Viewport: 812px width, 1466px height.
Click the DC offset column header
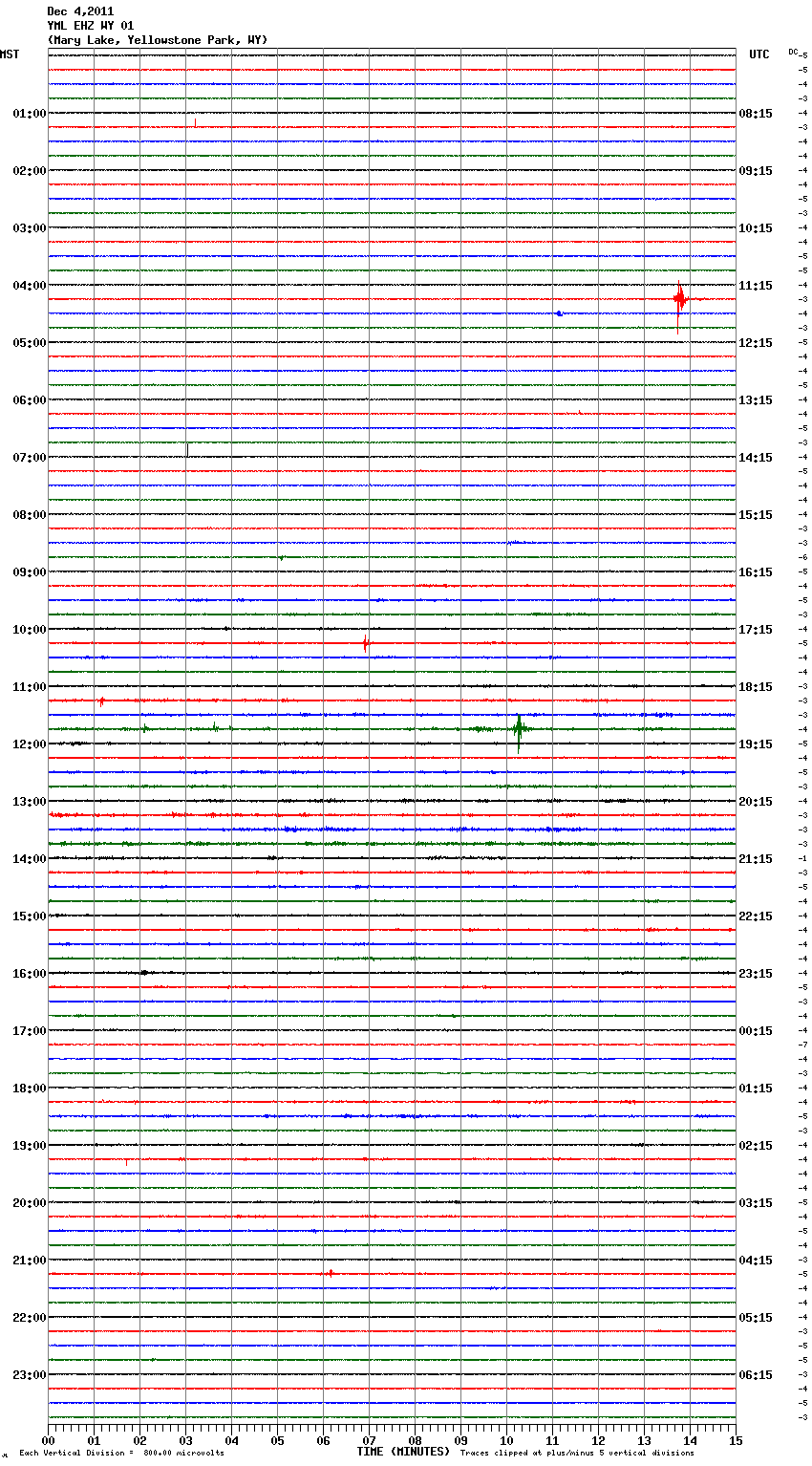[x=793, y=52]
